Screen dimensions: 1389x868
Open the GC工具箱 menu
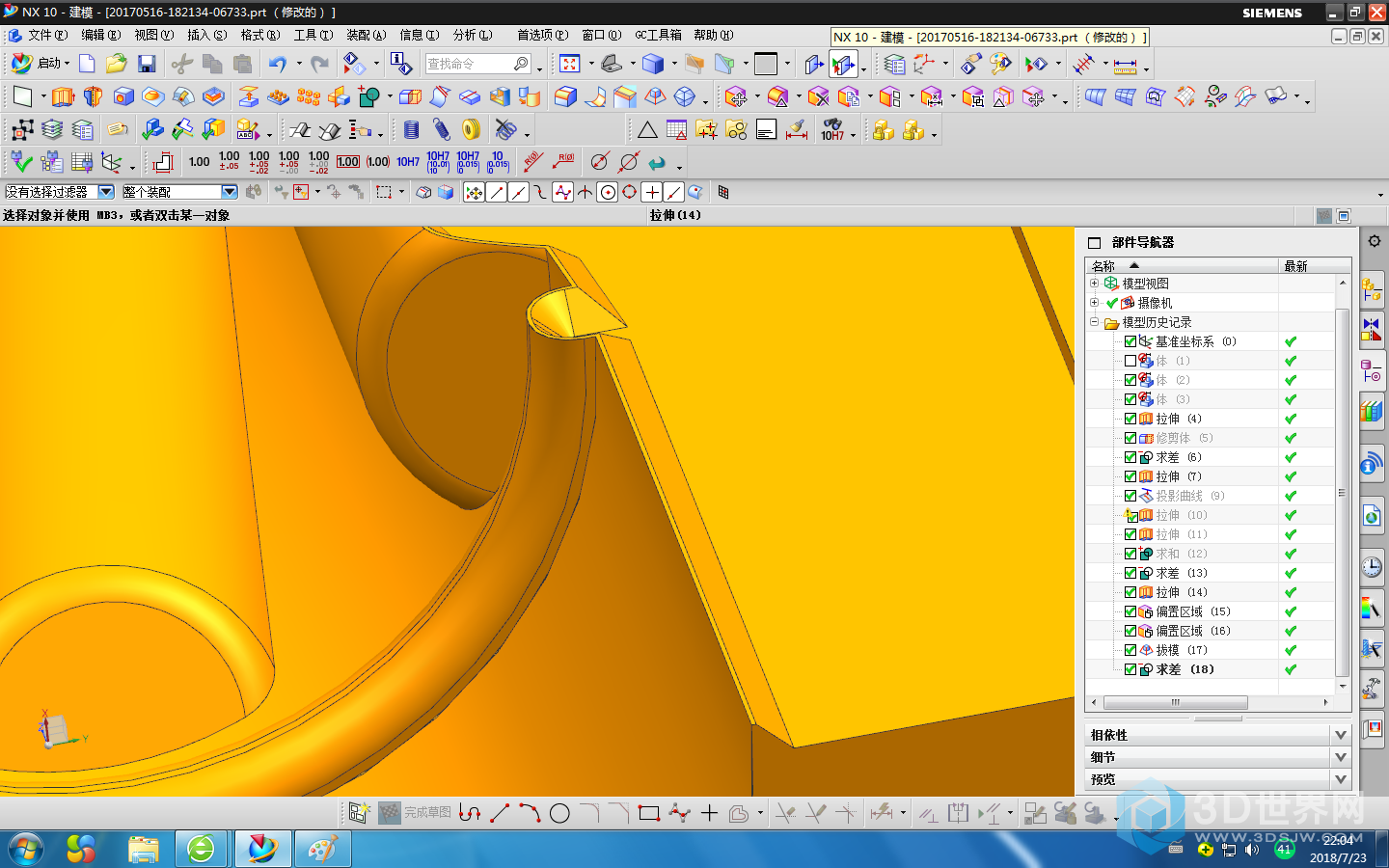coord(658,35)
